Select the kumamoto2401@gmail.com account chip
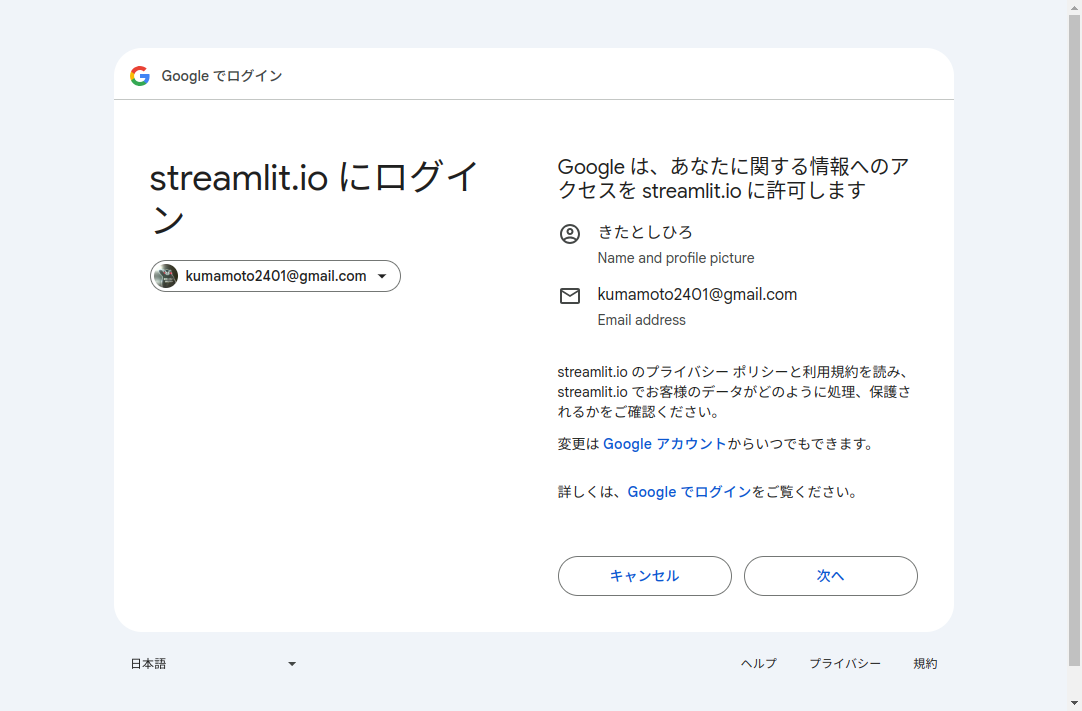Screen dimensions: 1082x711 pyautogui.click(x=276, y=276)
